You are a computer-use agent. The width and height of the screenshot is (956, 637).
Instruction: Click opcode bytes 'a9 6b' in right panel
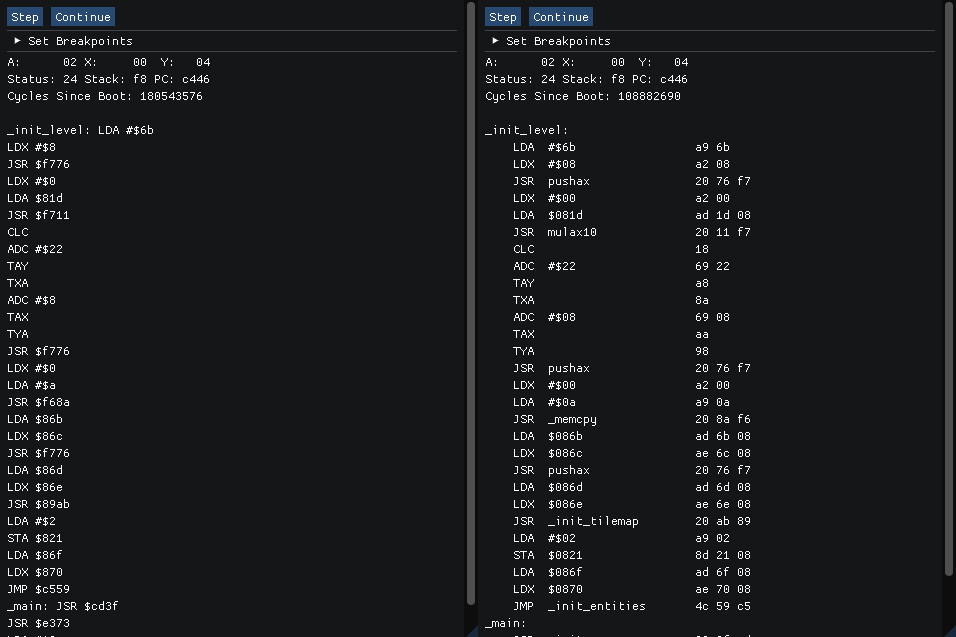point(713,148)
